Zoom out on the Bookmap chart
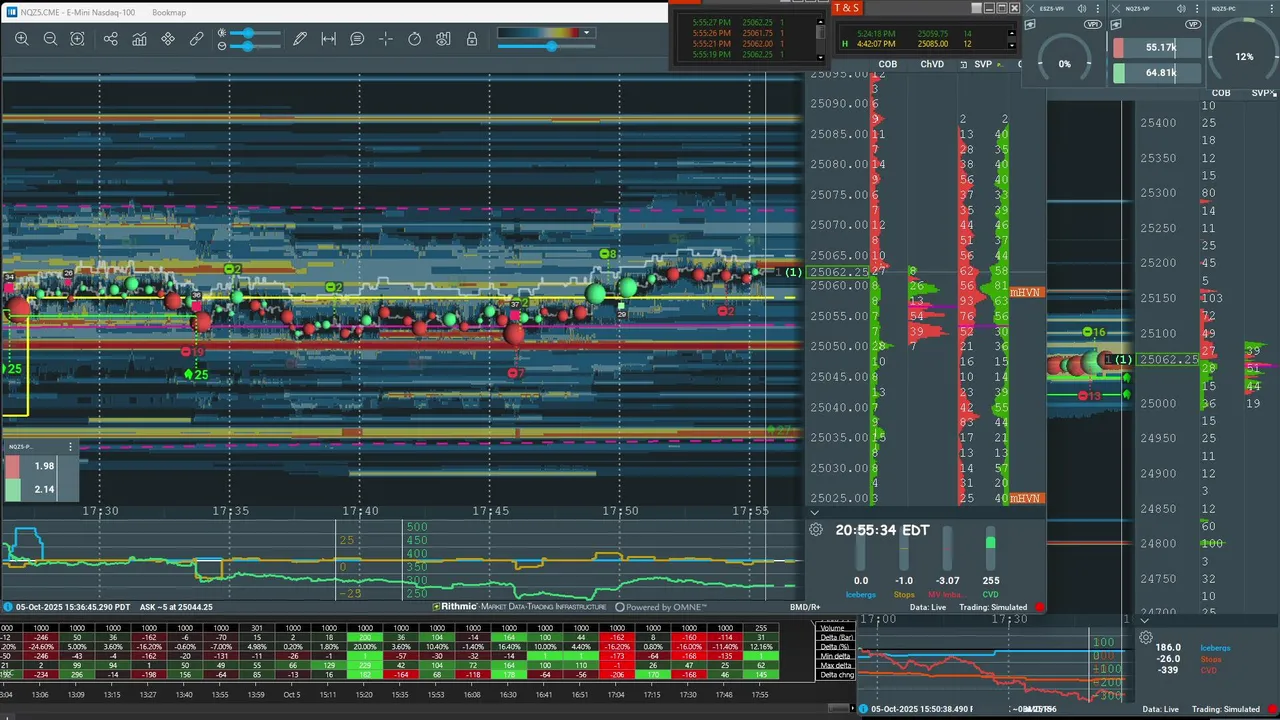This screenshot has height=720, width=1280. point(50,39)
